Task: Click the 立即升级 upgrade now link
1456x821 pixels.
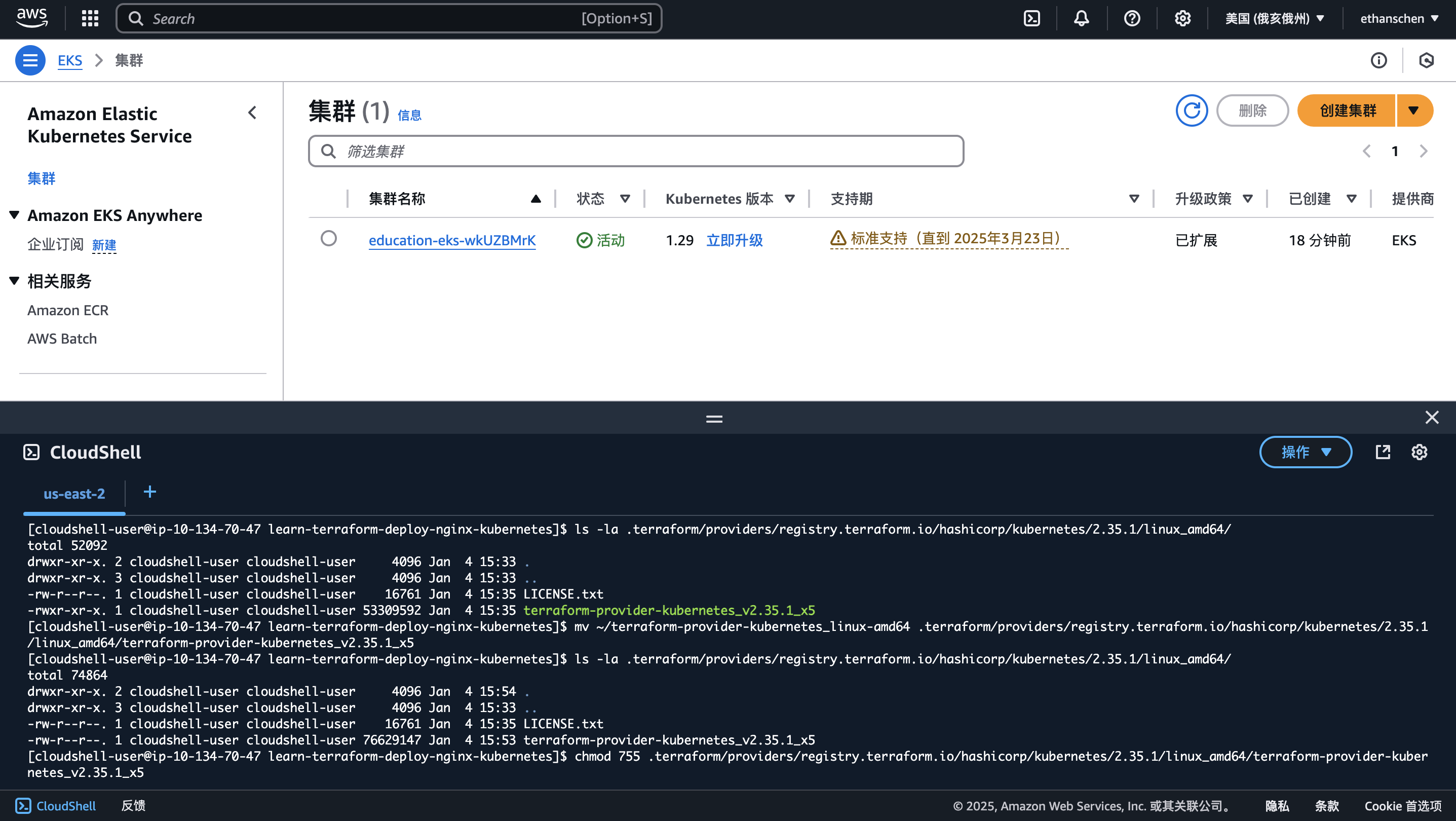Action: coord(734,240)
